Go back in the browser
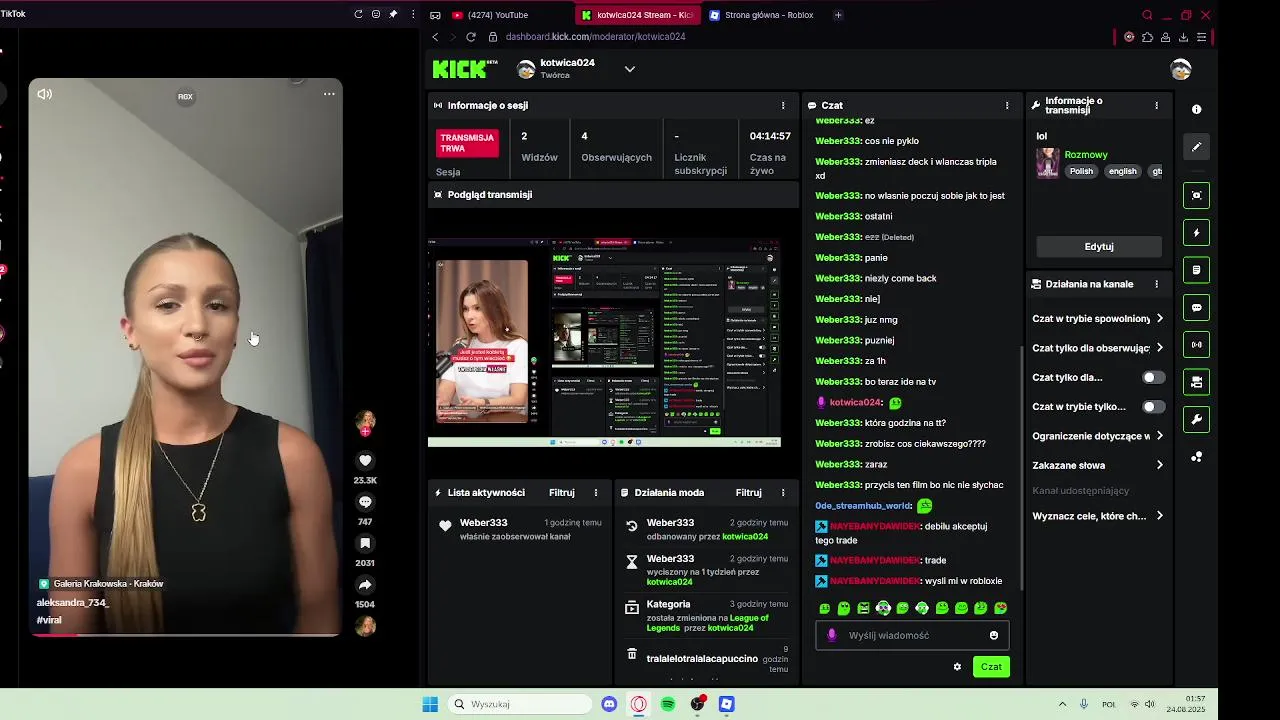The image size is (1280, 720). click(x=435, y=37)
